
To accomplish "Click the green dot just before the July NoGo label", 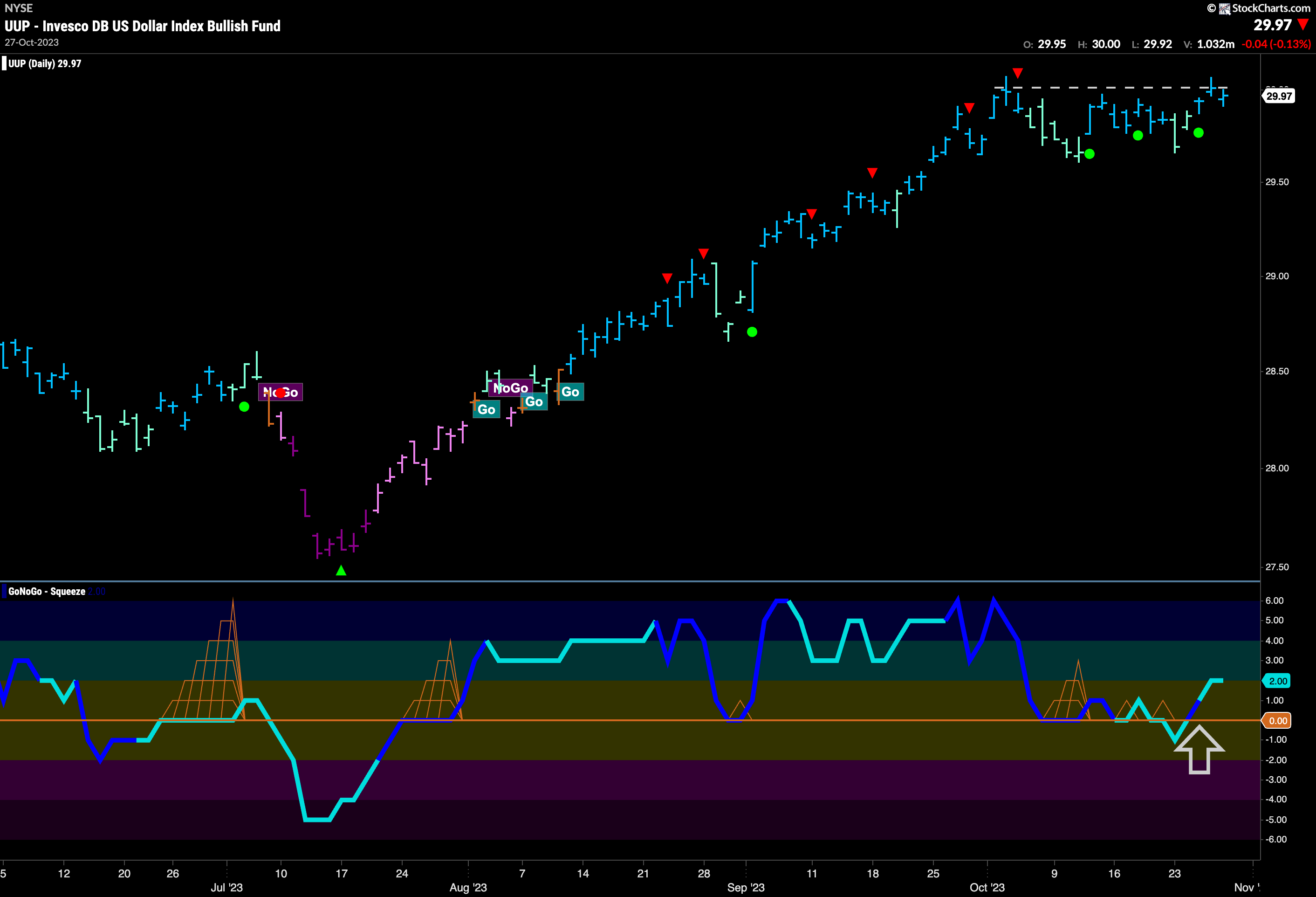I will pos(244,407).
